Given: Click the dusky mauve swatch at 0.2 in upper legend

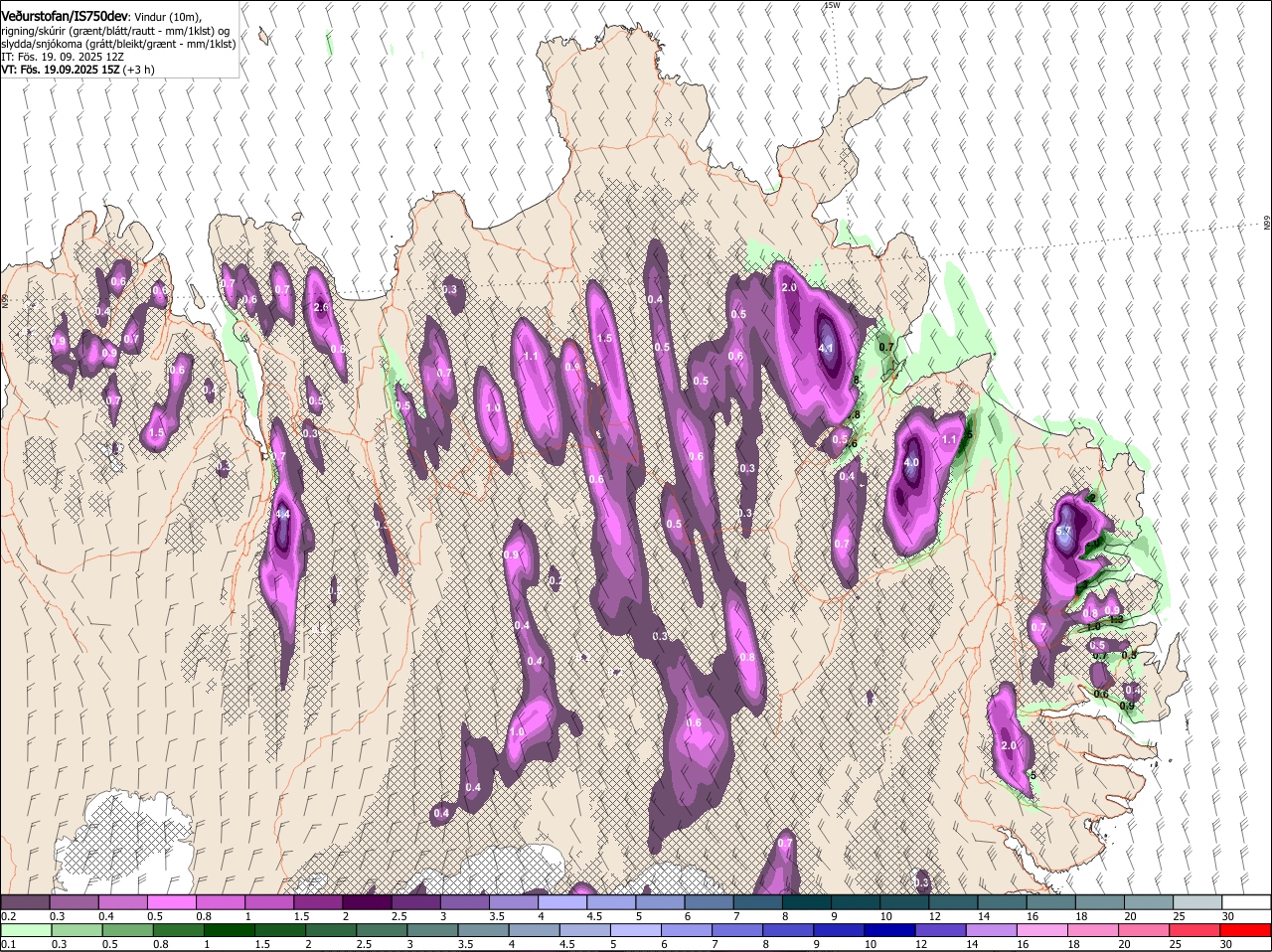Looking at the screenshot, I should 26,901.
